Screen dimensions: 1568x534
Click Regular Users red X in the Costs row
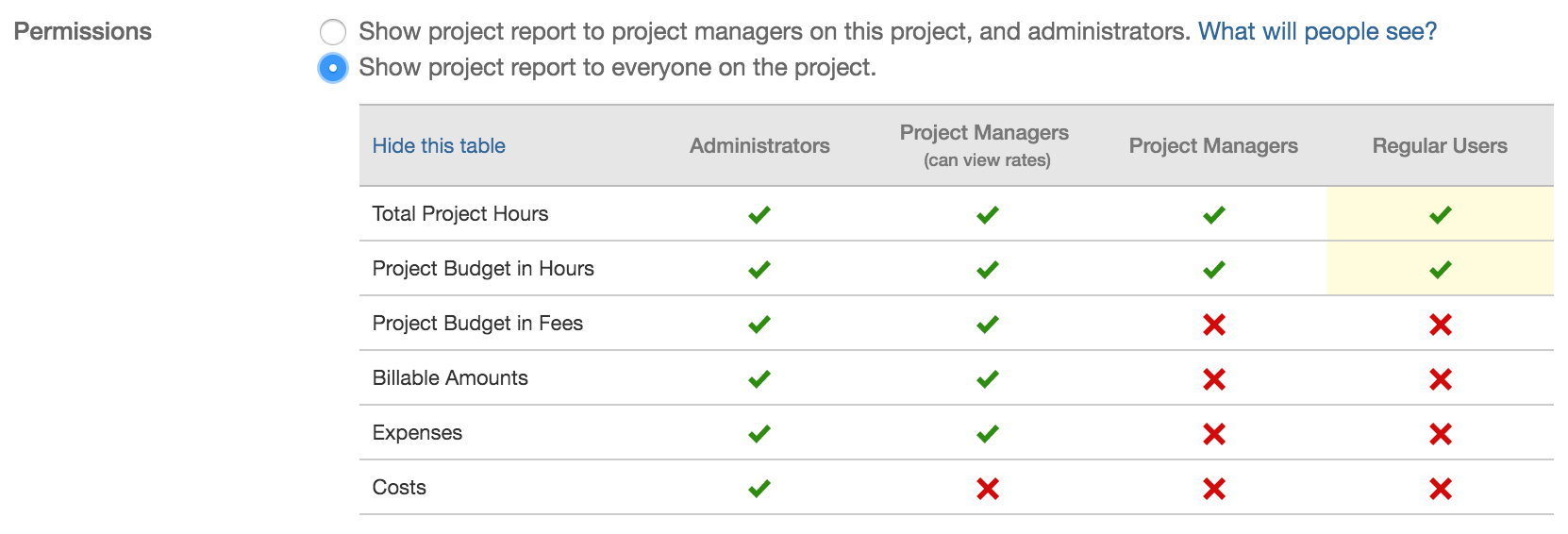(x=1440, y=488)
